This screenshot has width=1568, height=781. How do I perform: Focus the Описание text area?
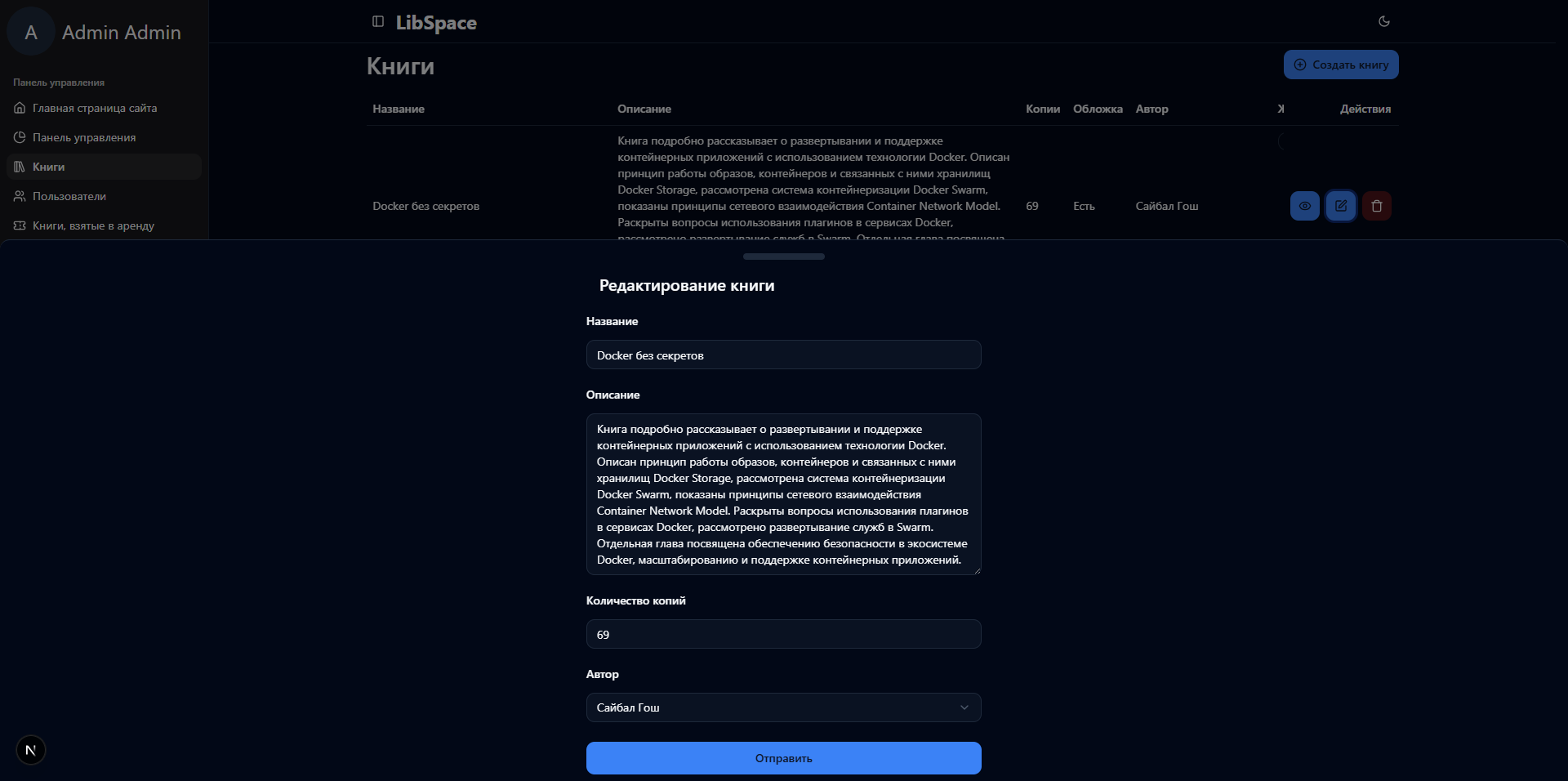(x=783, y=494)
